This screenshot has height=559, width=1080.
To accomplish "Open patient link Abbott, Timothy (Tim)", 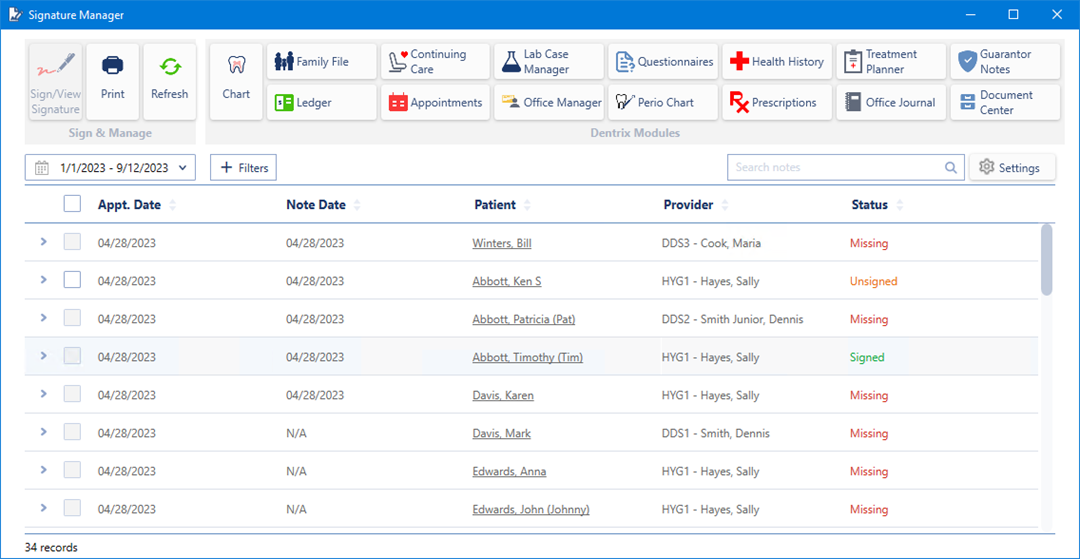I will (527, 358).
